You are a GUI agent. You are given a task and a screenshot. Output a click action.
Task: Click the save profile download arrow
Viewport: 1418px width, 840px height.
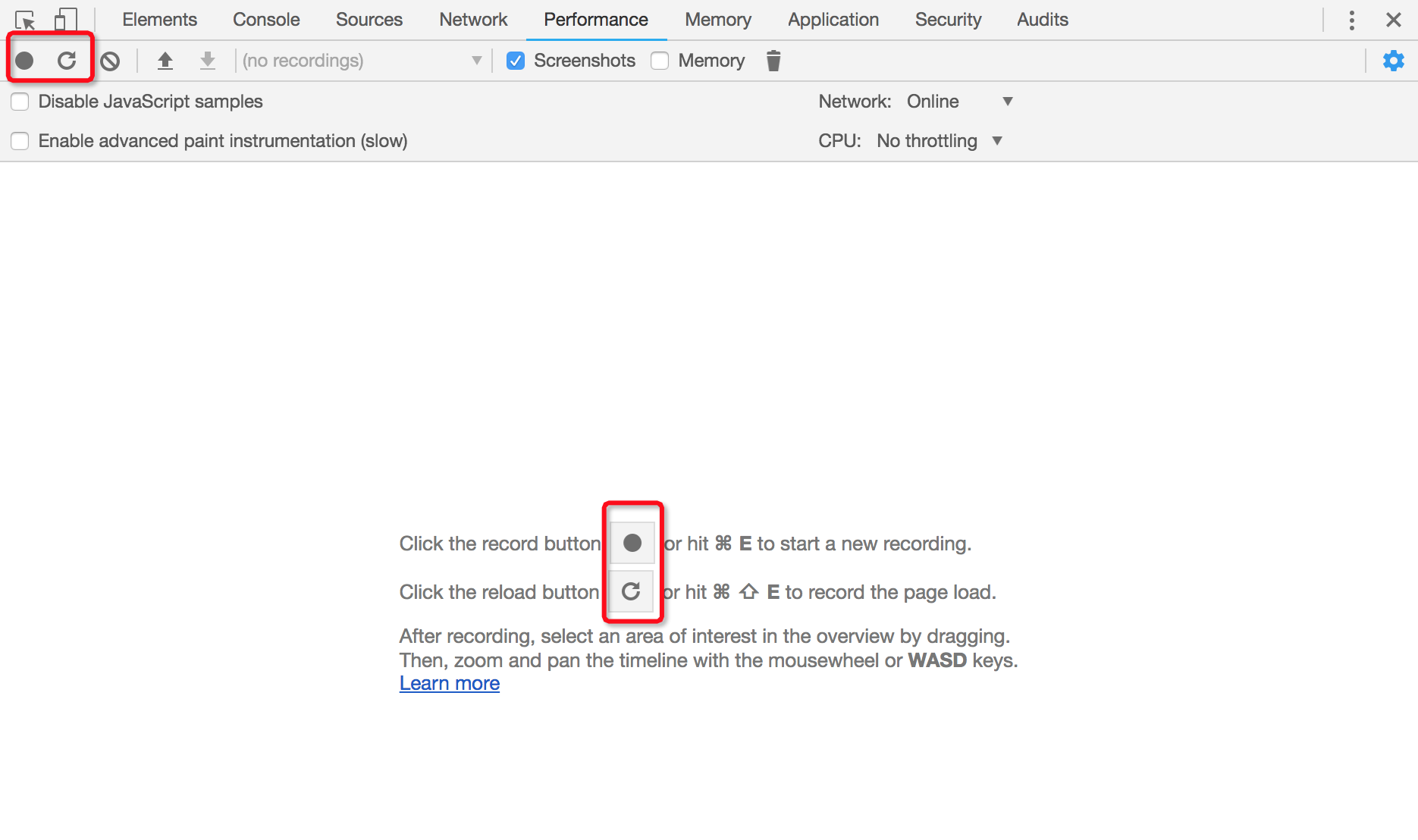[207, 61]
